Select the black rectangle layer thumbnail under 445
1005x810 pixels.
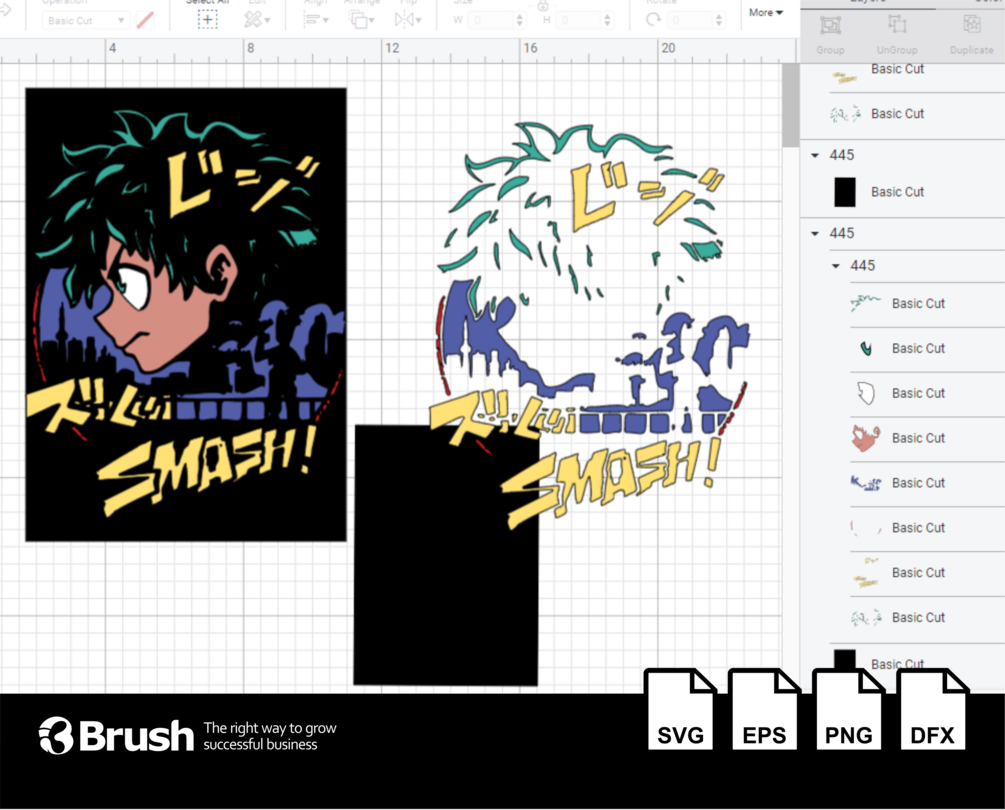[x=845, y=192]
